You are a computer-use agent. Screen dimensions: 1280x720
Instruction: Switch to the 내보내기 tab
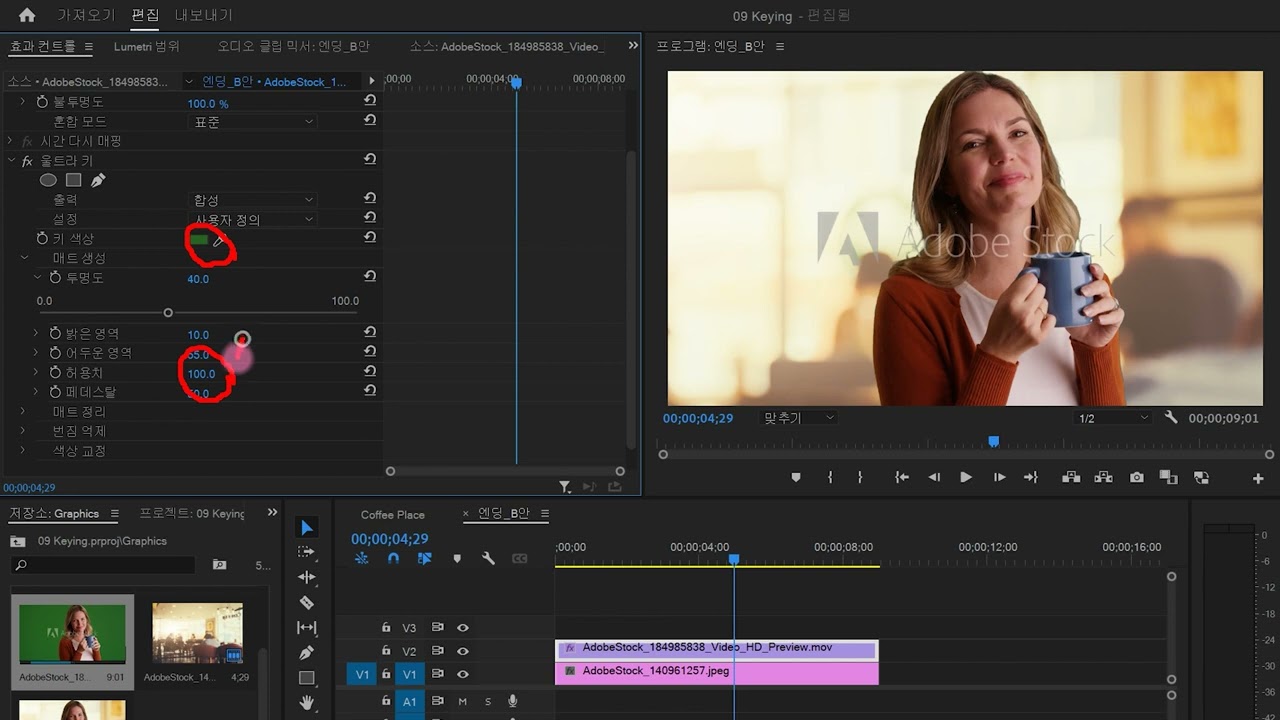point(203,15)
